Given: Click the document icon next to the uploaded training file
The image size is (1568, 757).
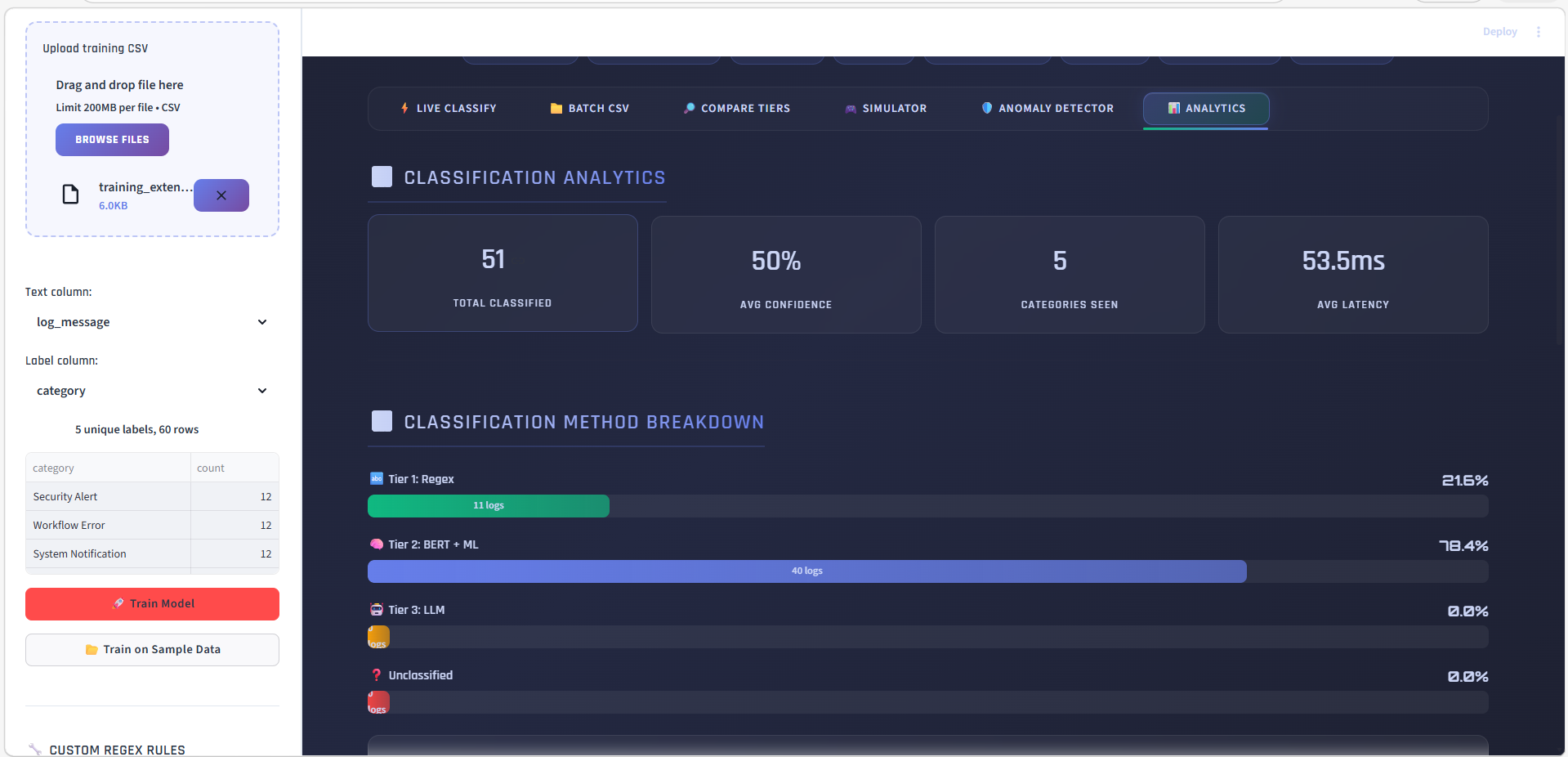Looking at the screenshot, I should click(x=70, y=195).
